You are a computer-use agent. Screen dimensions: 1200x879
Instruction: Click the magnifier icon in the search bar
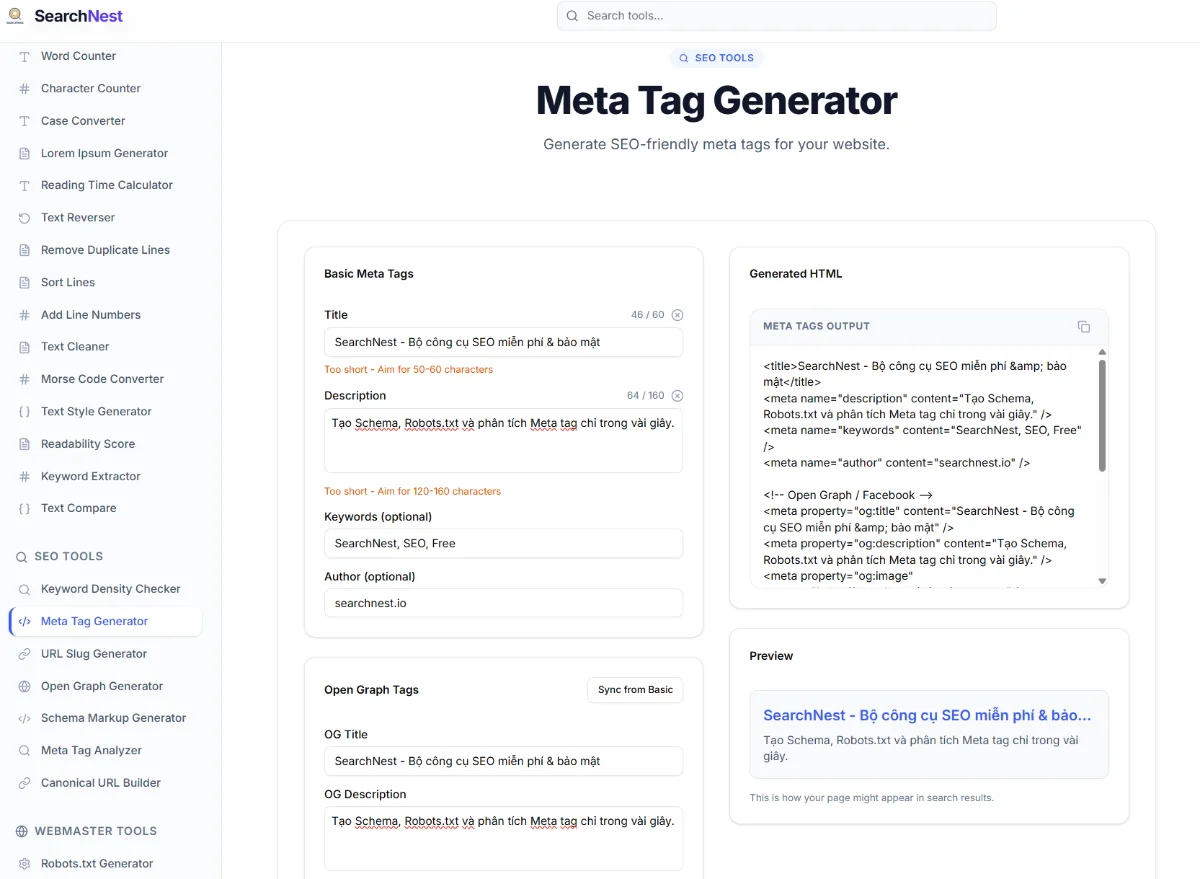(x=572, y=16)
